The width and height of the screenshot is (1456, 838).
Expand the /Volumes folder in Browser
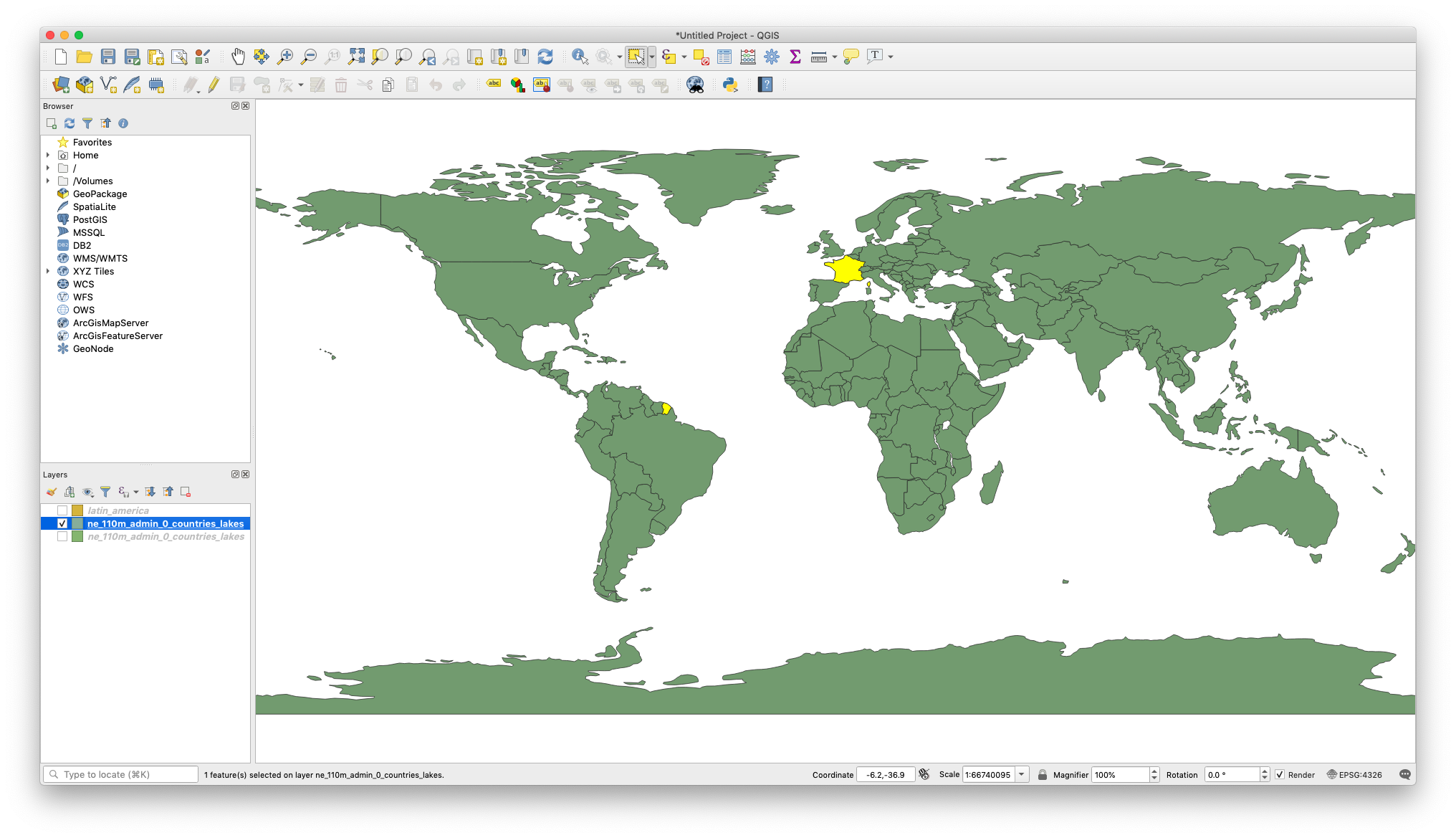48,181
